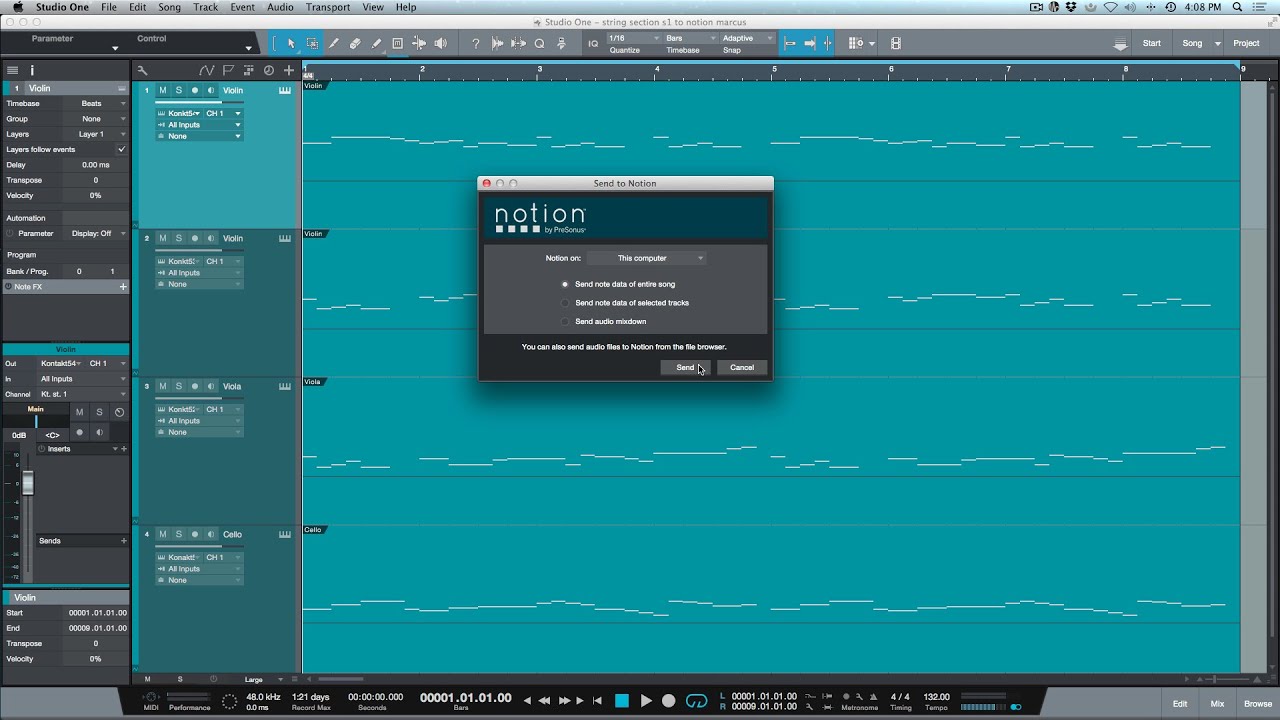Click the Quantize Q icon in toolbar
Viewport: 1280px width, 720px height.
tap(540, 43)
